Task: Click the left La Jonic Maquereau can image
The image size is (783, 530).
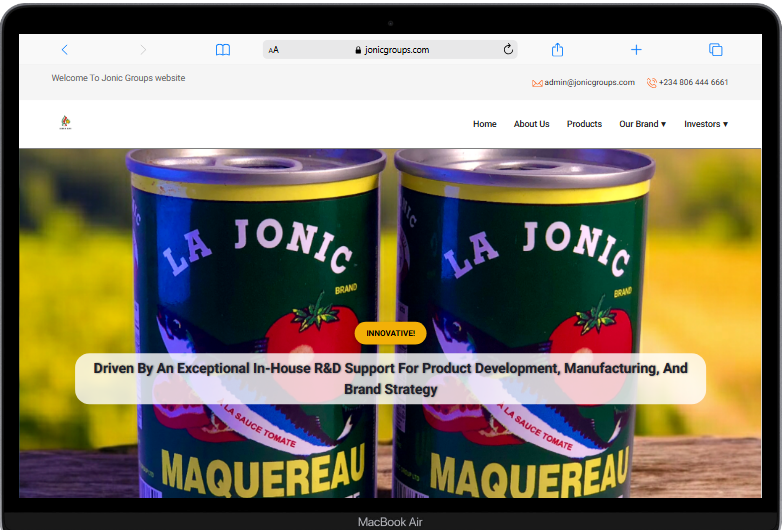Action: point(255,323)
